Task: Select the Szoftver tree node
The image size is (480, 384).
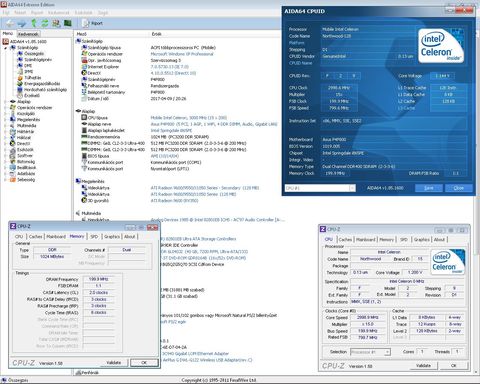Action: (25, 155)
